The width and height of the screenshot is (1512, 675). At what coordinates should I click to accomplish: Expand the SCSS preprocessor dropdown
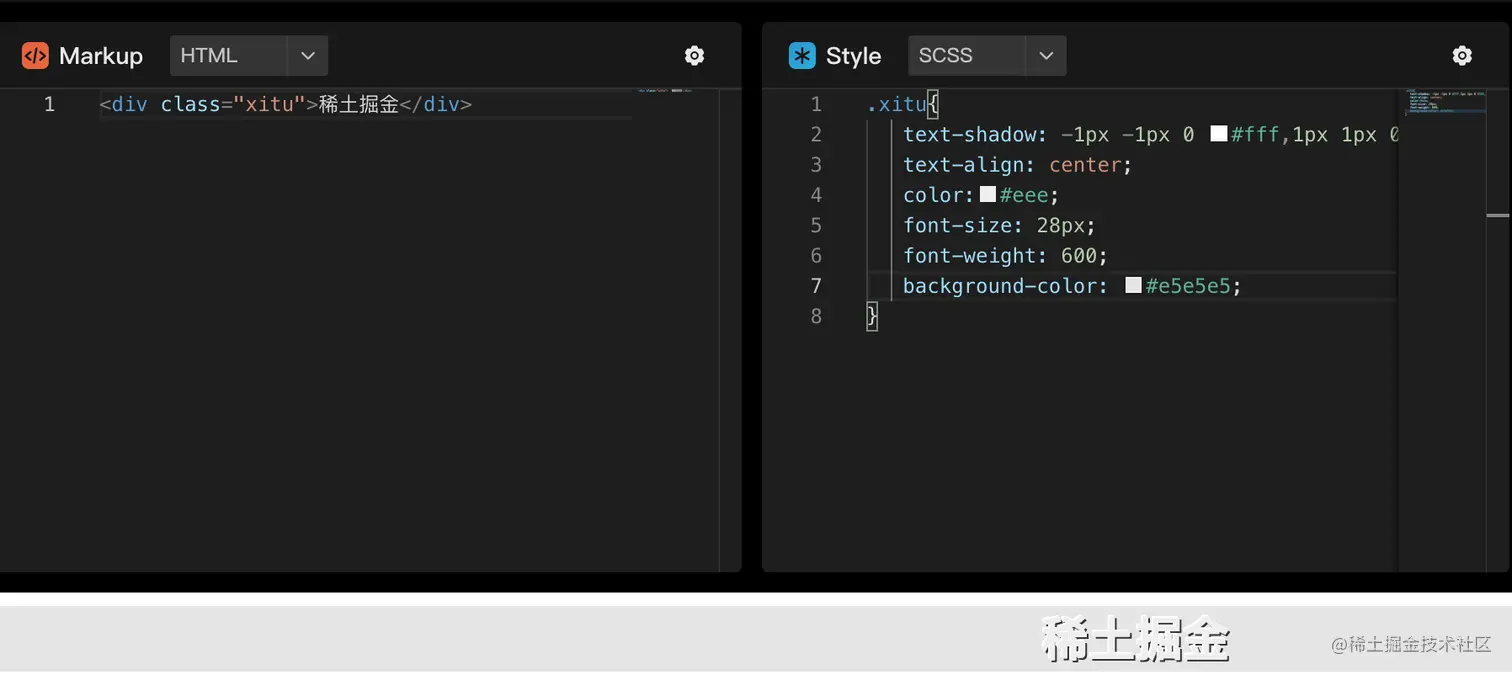click(x=1045, y=56)
